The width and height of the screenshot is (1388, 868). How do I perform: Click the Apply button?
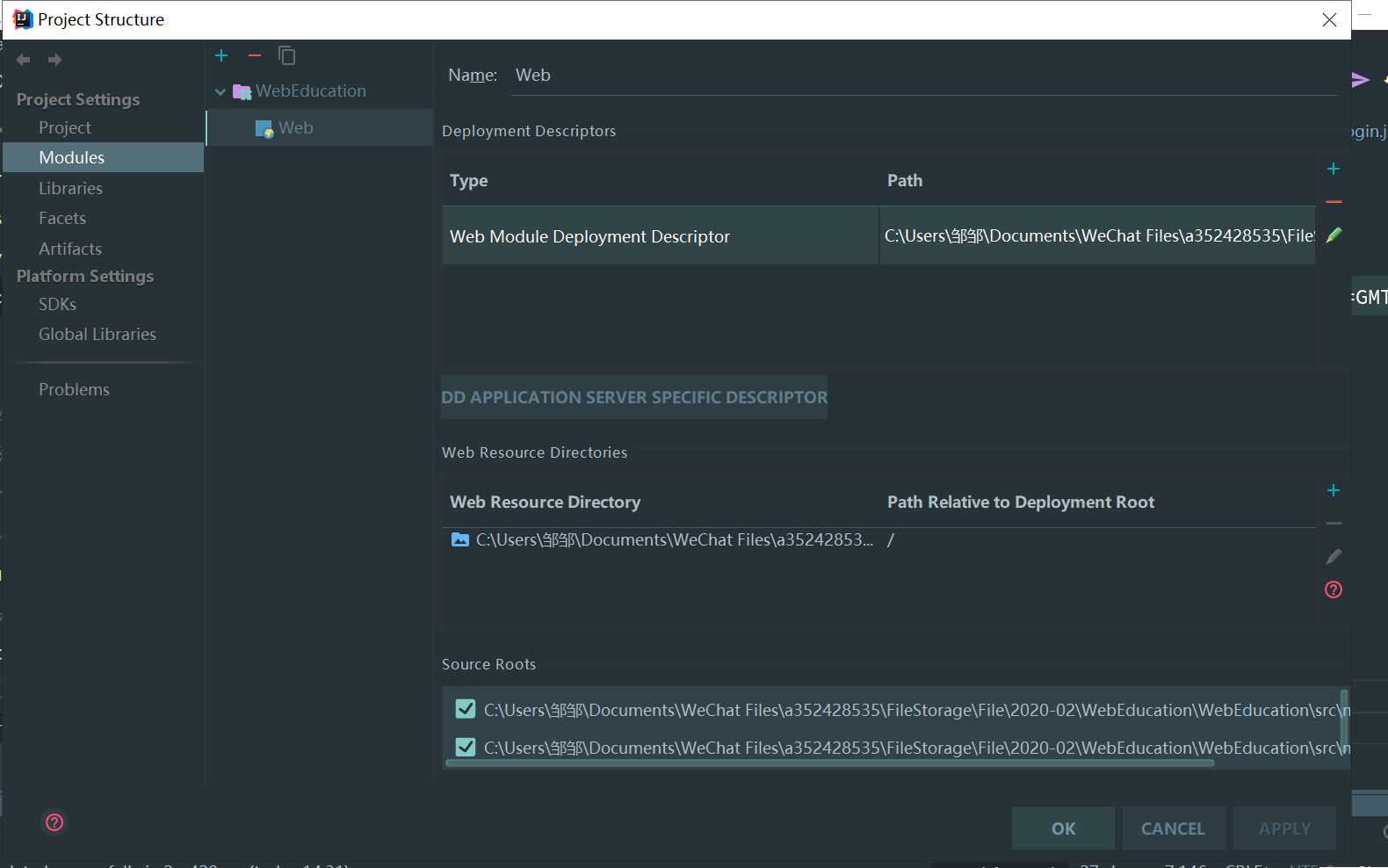coord(1284,828)
